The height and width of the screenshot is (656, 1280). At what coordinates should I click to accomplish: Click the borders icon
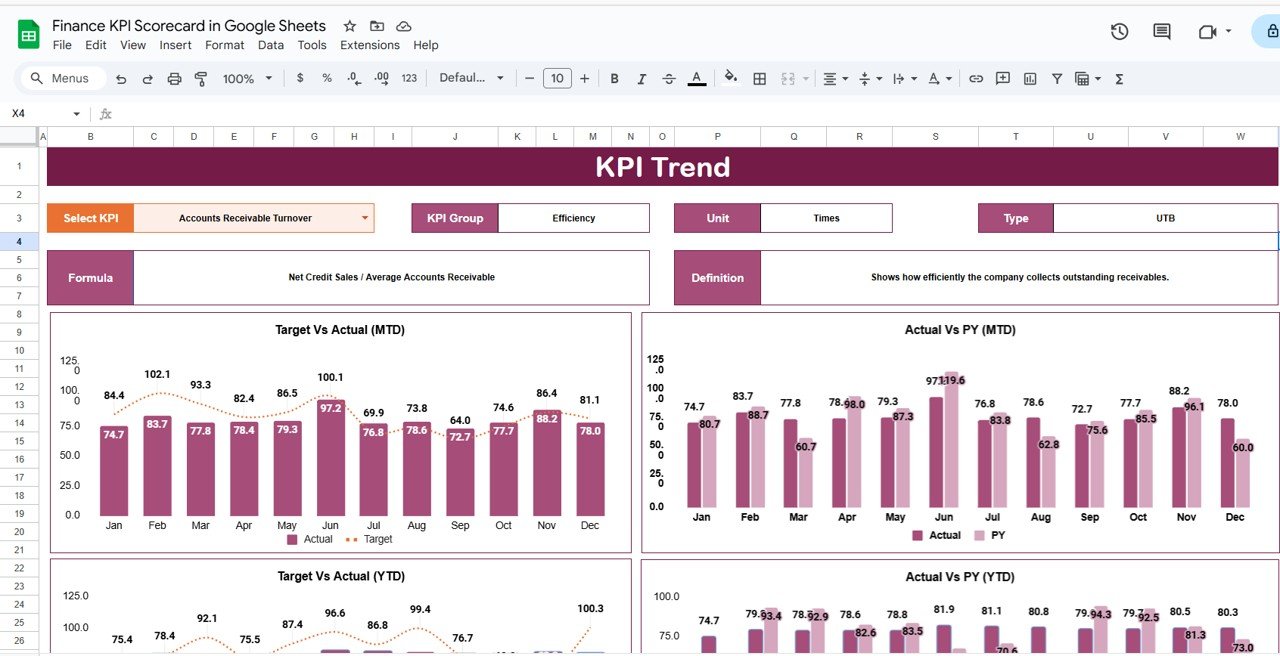tap(760, 79)
